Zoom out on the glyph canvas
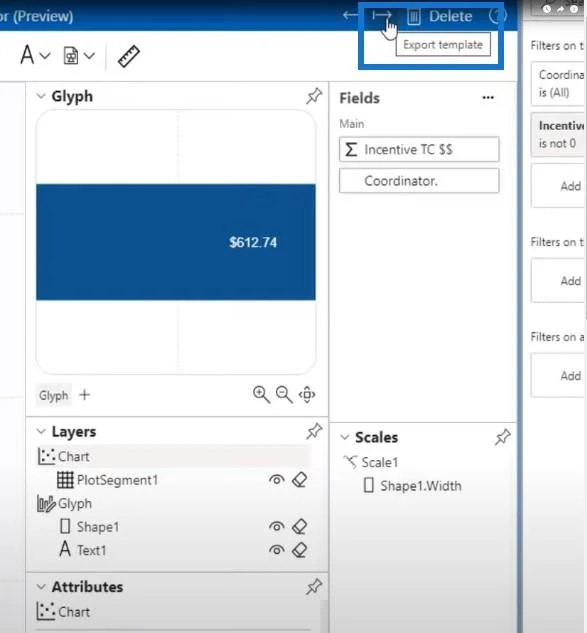Image resolution: width=587 pixels, height=633 pixels. coord(284,394)
